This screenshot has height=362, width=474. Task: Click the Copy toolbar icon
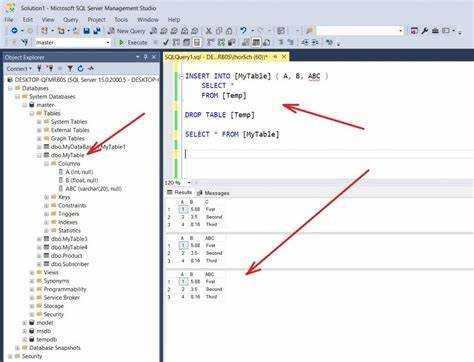point(219,31)
